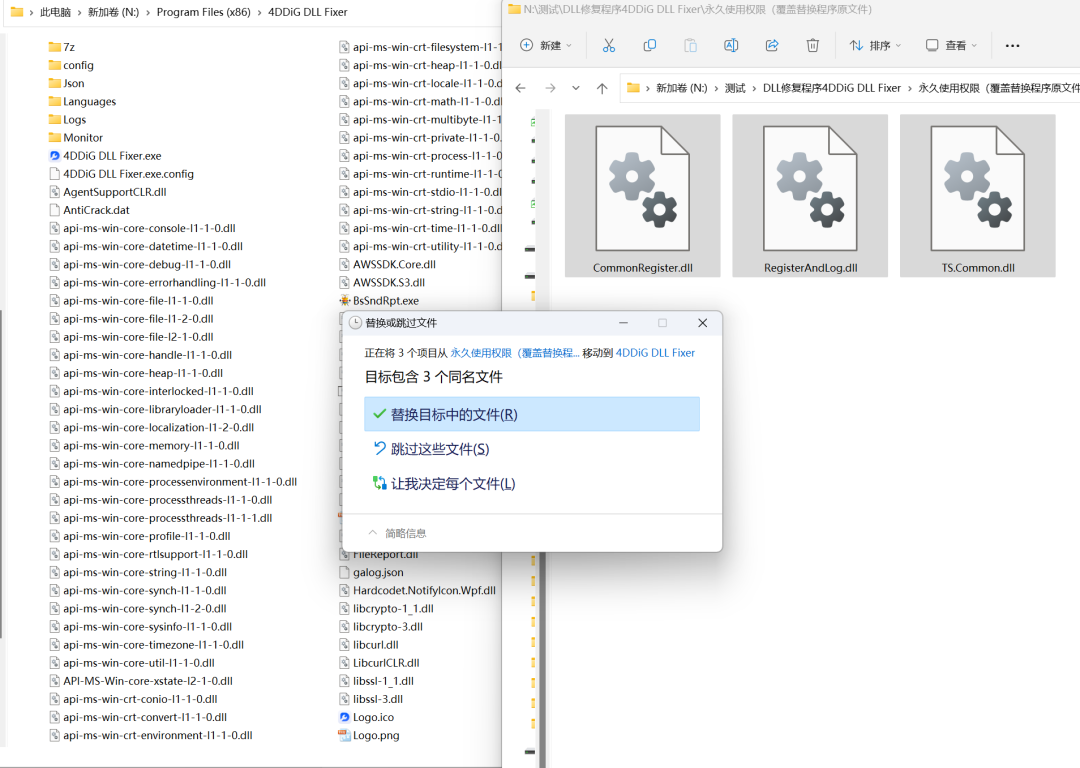The image size is (1080, 768).
Task: Go back with the left arrow button
Action: 521,88
